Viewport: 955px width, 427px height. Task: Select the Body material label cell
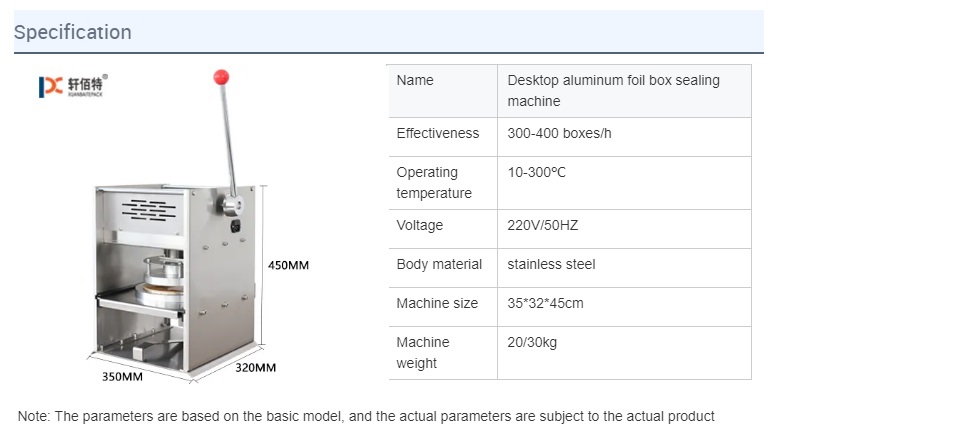point(443,268)
